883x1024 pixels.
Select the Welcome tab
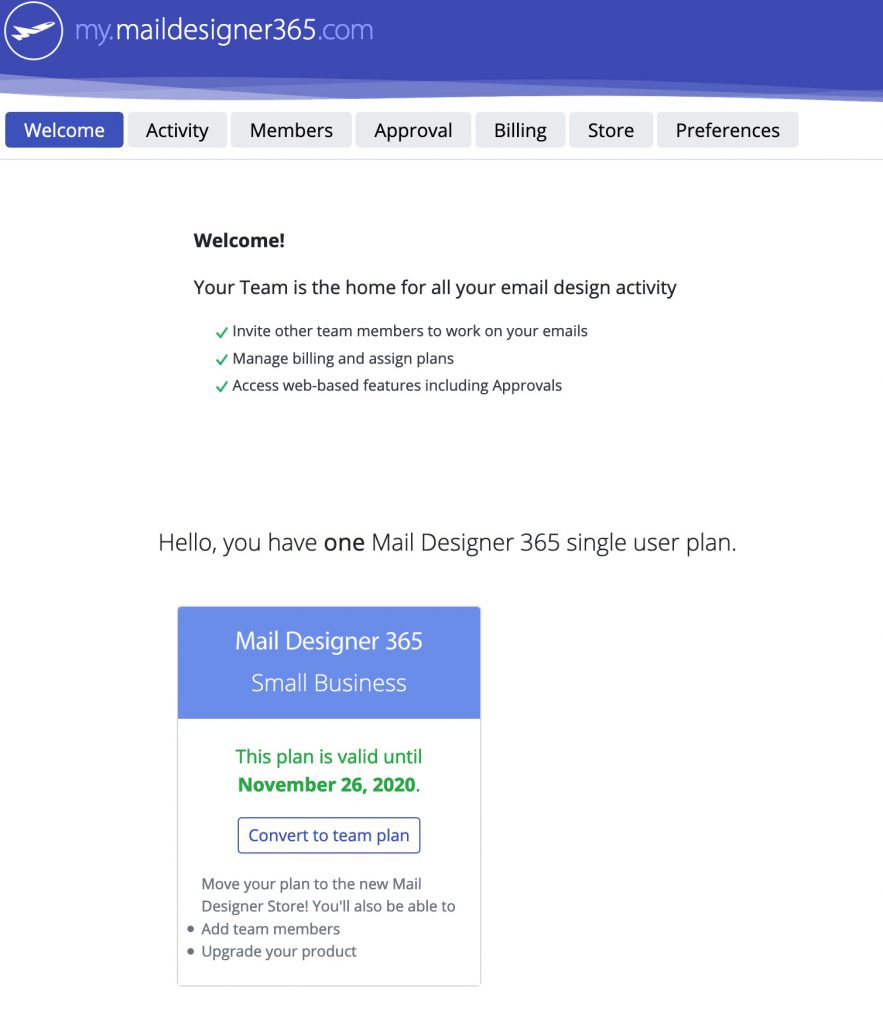click(64, 130)
